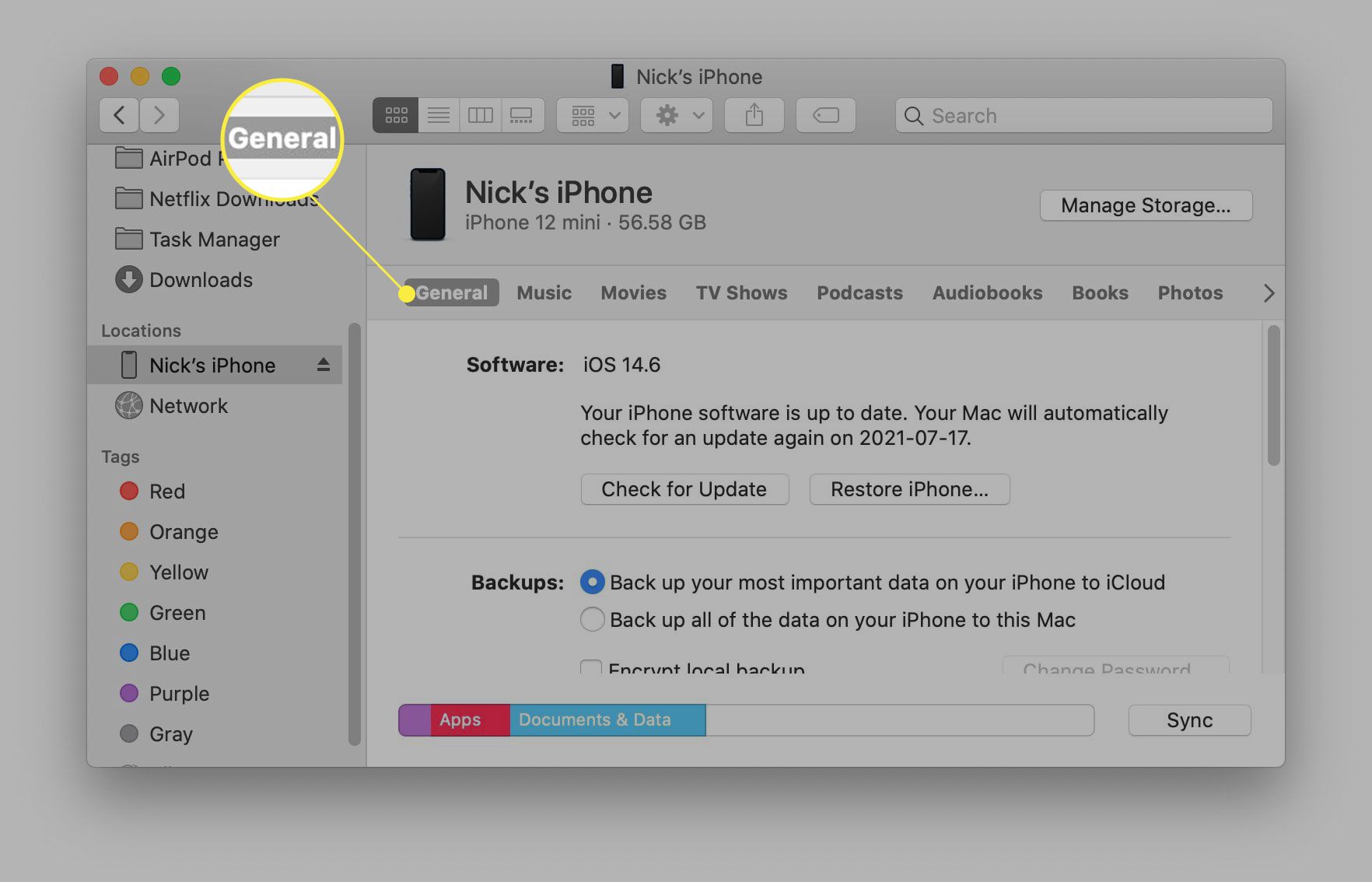The width and height of the screenshot is (1372, 882).
Task: Switch to the Photos tab
Action: point(1190,292)
